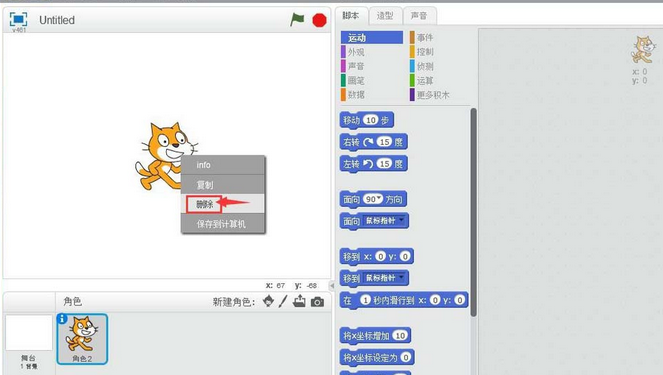Screen dimensions: 663x375
Task: Edit the 15 value in 左转 block
Action: click(x=384, y=164)
